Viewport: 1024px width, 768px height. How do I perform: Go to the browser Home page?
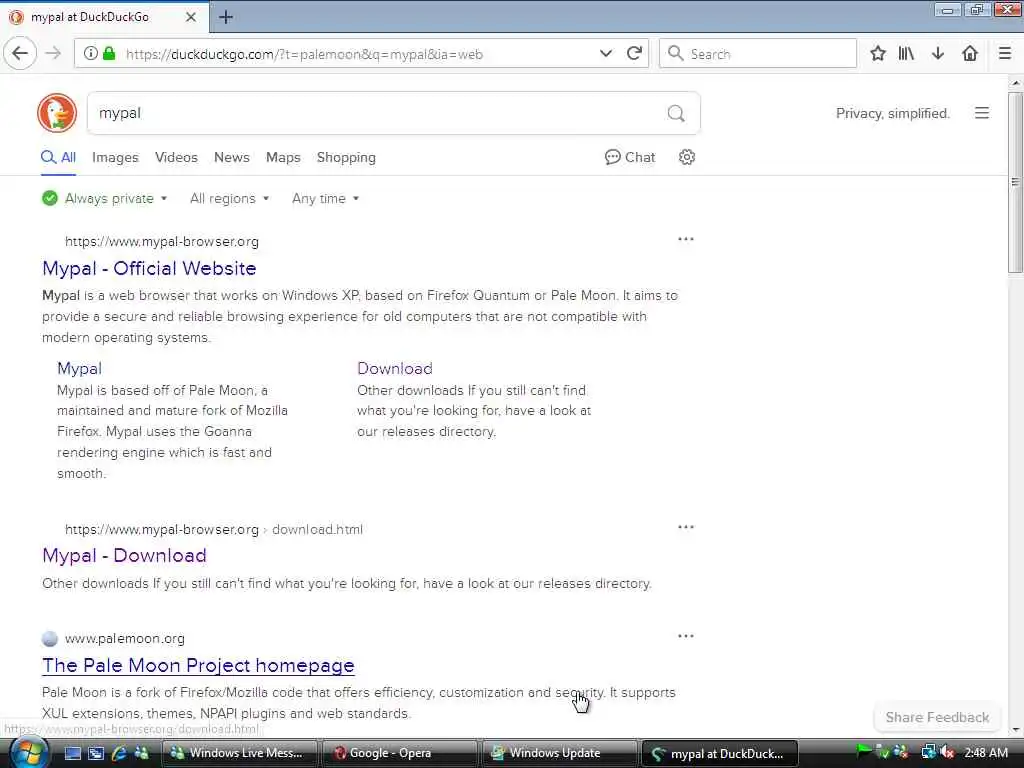click(x=970, y=54)
